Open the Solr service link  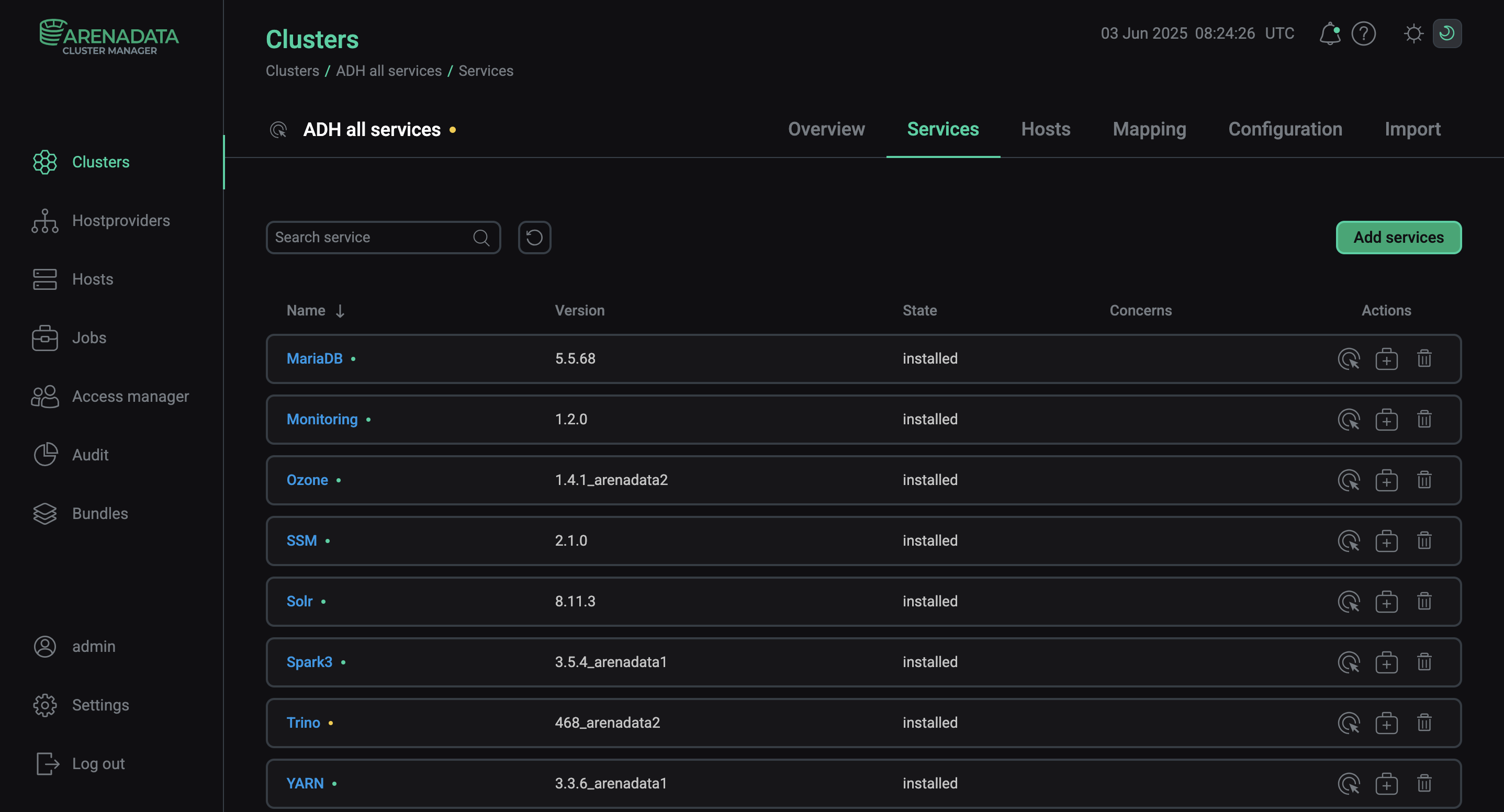pyautogui.click(x=299, y=601)
